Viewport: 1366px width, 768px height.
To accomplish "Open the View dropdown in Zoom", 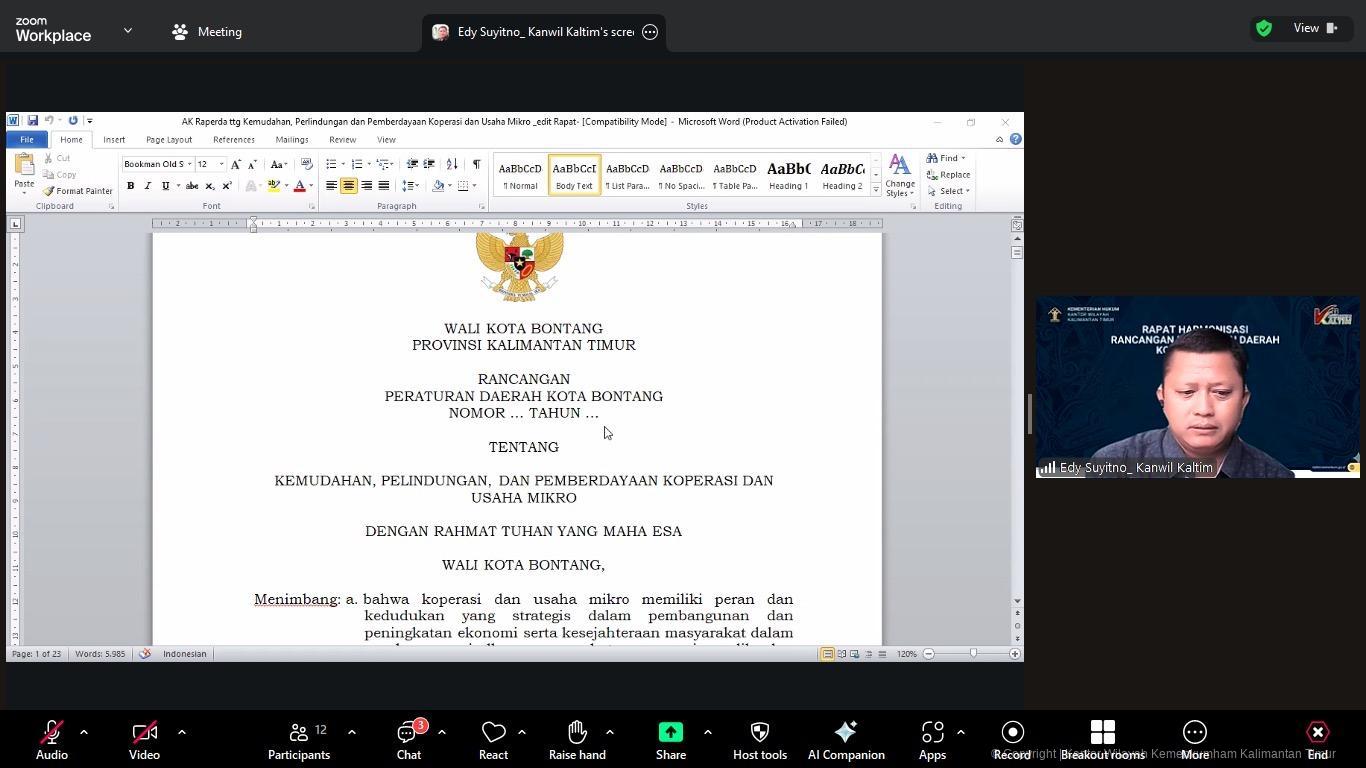I will click(1314, 28).
